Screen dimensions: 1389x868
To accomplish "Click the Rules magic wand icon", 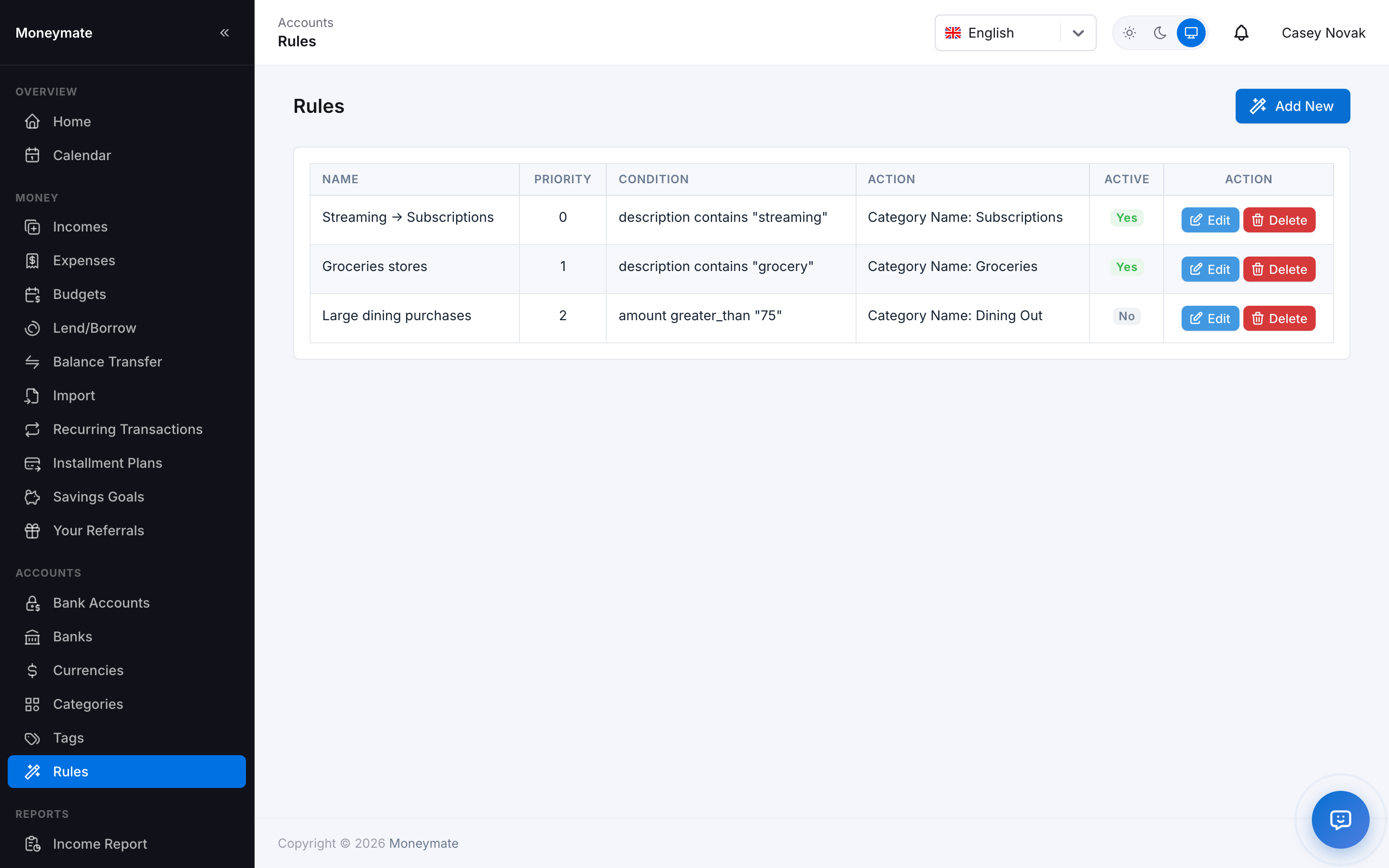I will coord(33,772).
